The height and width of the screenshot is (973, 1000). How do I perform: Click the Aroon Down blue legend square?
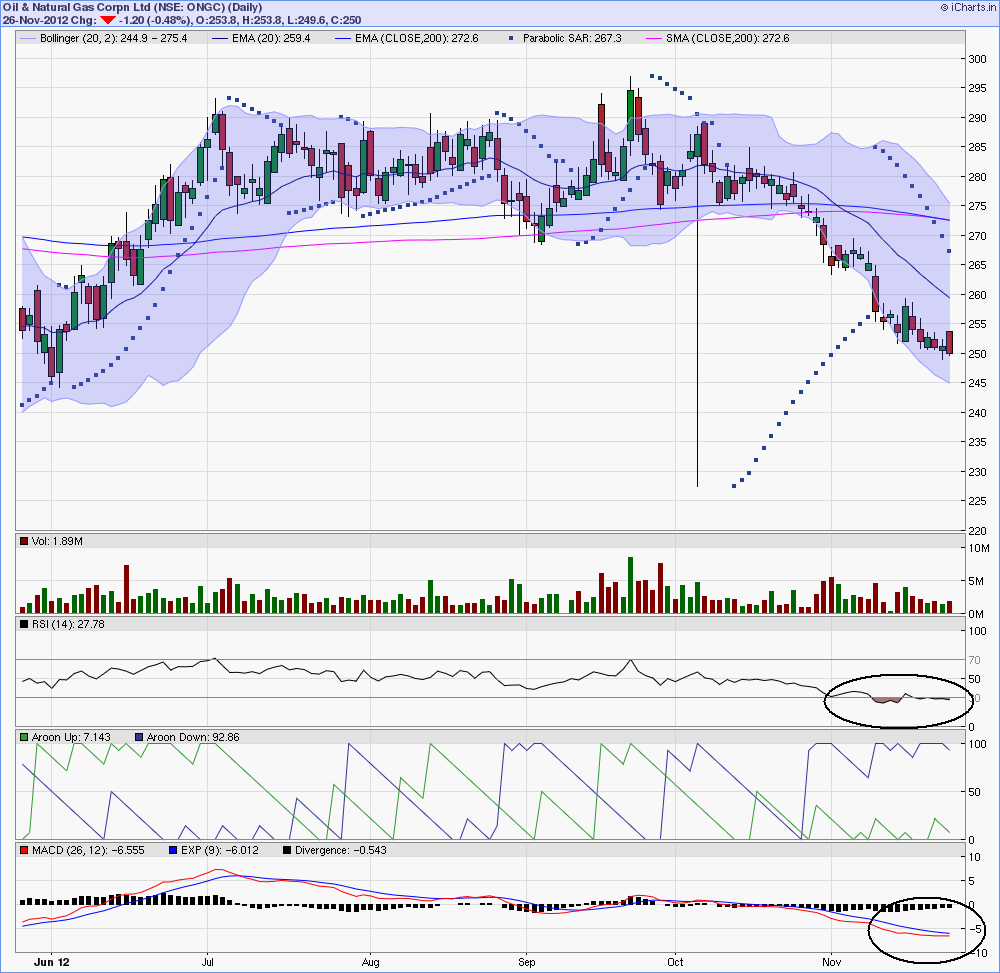(x=139, y=737)
